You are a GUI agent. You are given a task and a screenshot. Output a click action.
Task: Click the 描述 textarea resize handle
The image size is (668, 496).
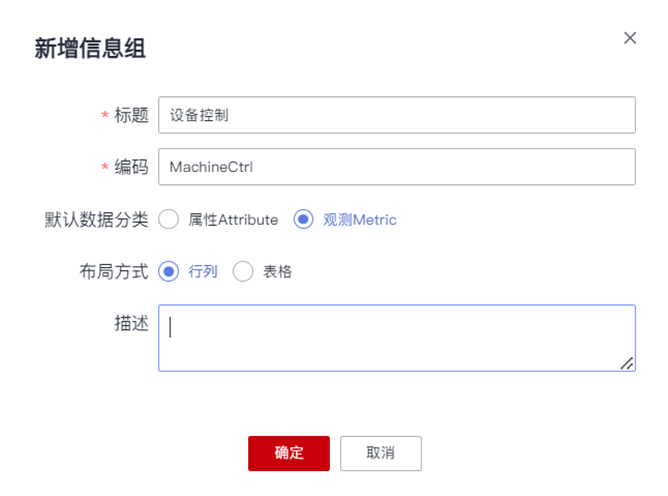point(626,363)
